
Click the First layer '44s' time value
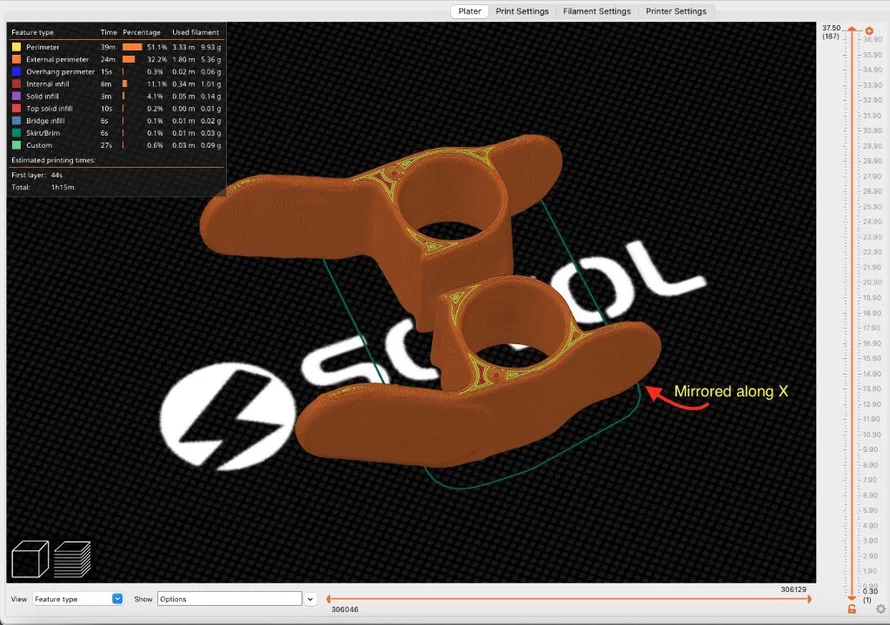56,175
